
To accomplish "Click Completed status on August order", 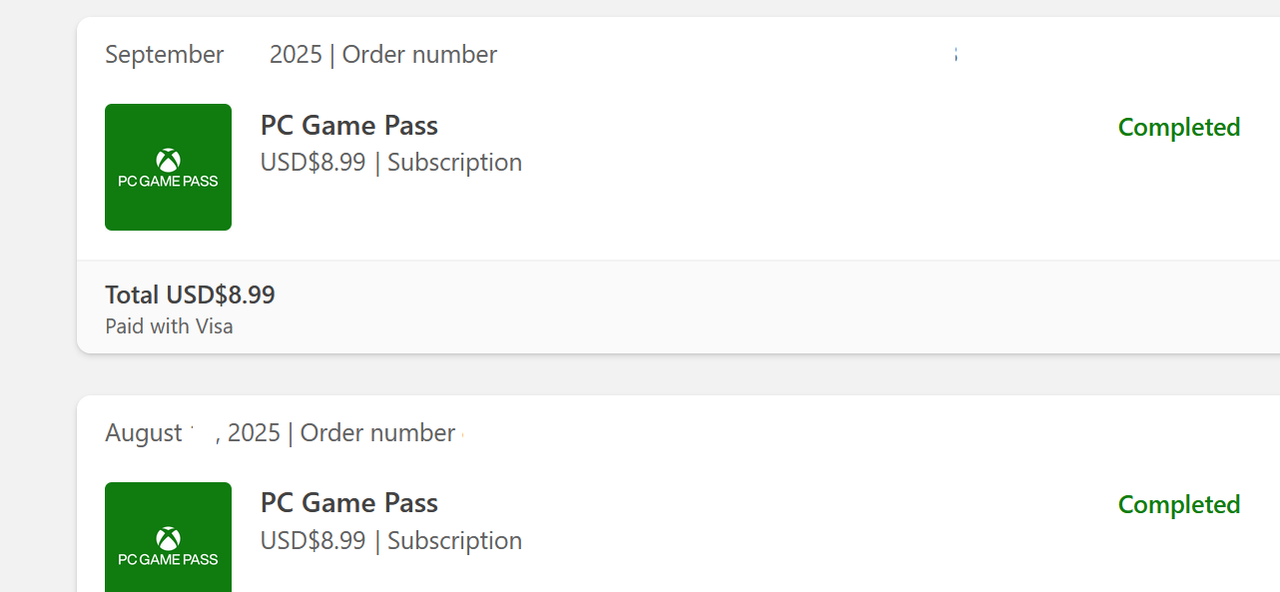I will 1178,505.
